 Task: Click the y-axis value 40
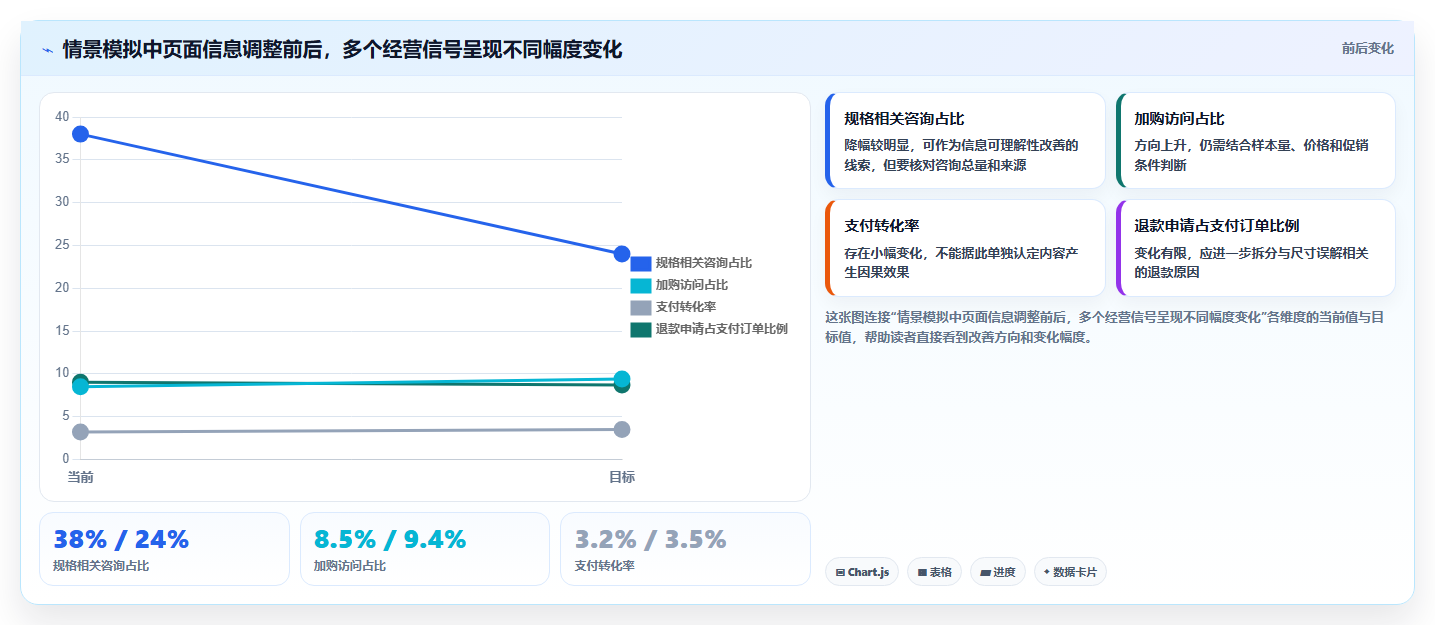point(62,117)
